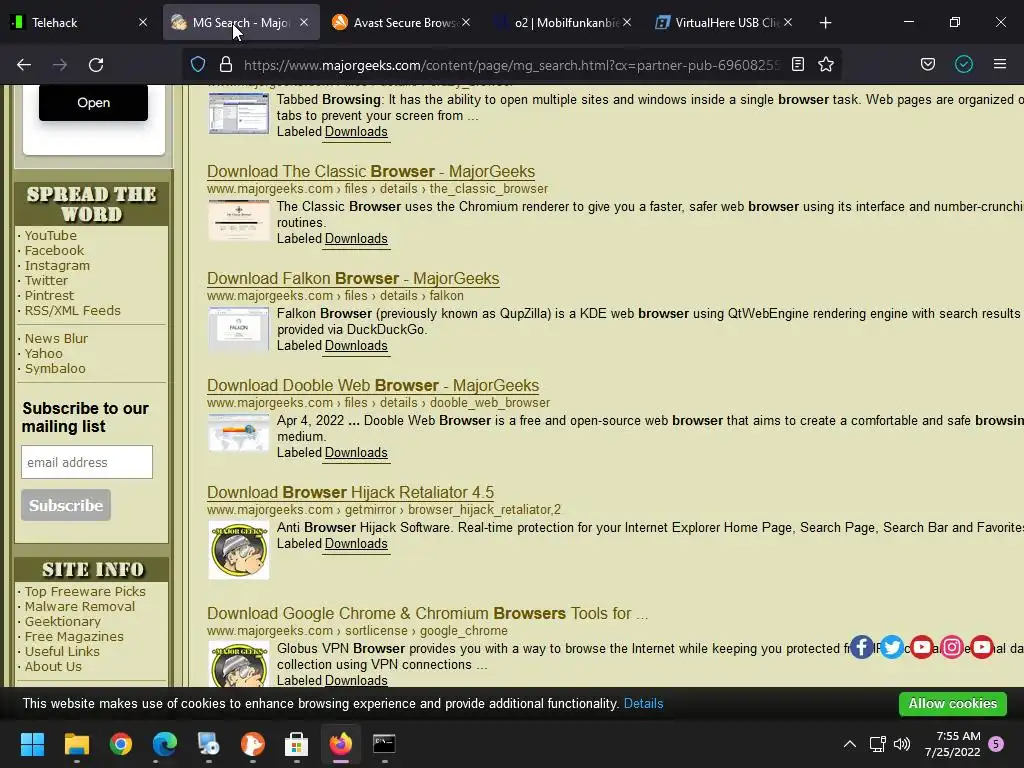The image size is (1024, 768).
Task: Open the About Us link
Action: 53,666
